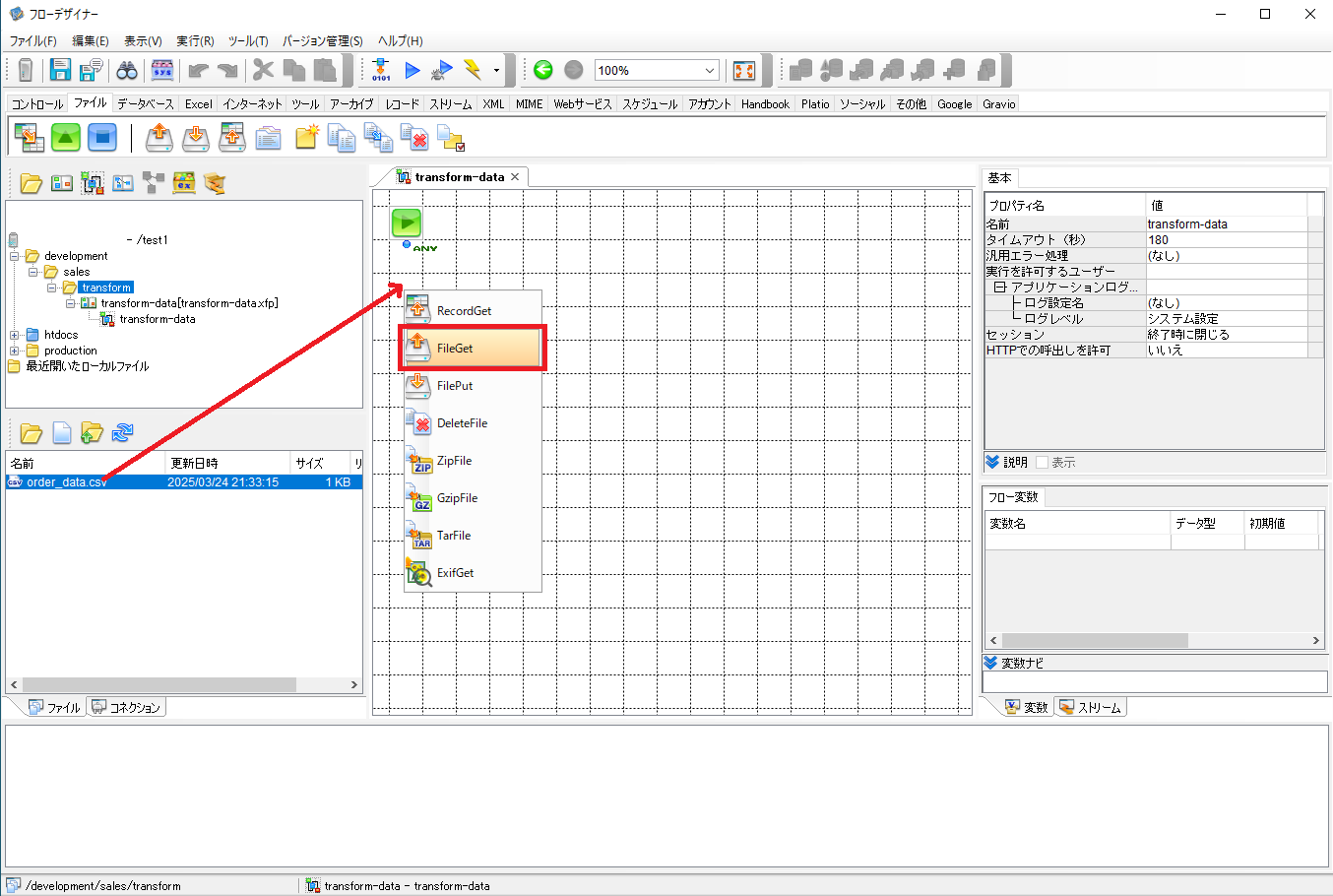
Task: Click the compile 0101 icon
Action: 381,70
